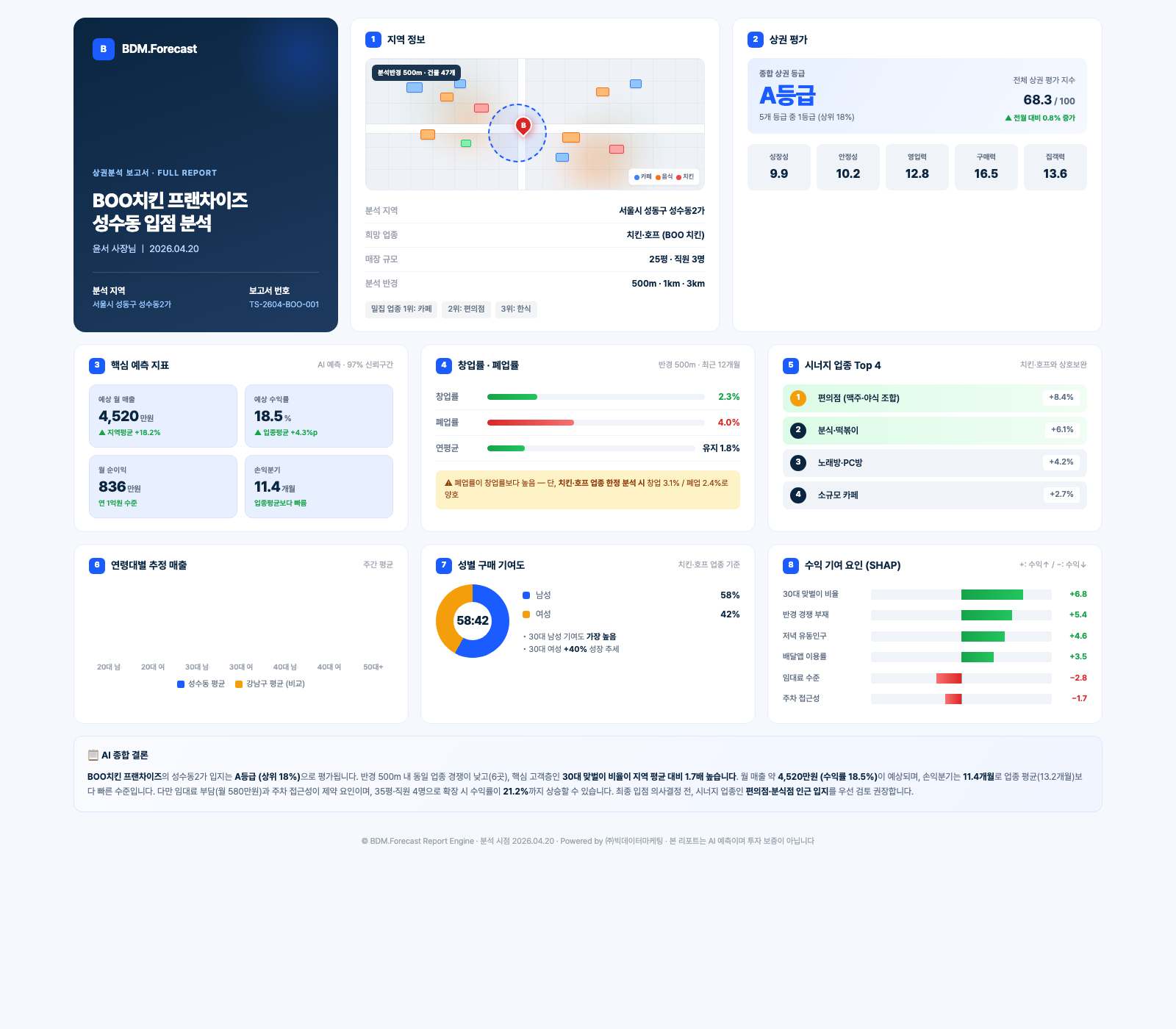
Task: Click the BDM.Forecast B logo icon
Action: click(x=104, y=49)
